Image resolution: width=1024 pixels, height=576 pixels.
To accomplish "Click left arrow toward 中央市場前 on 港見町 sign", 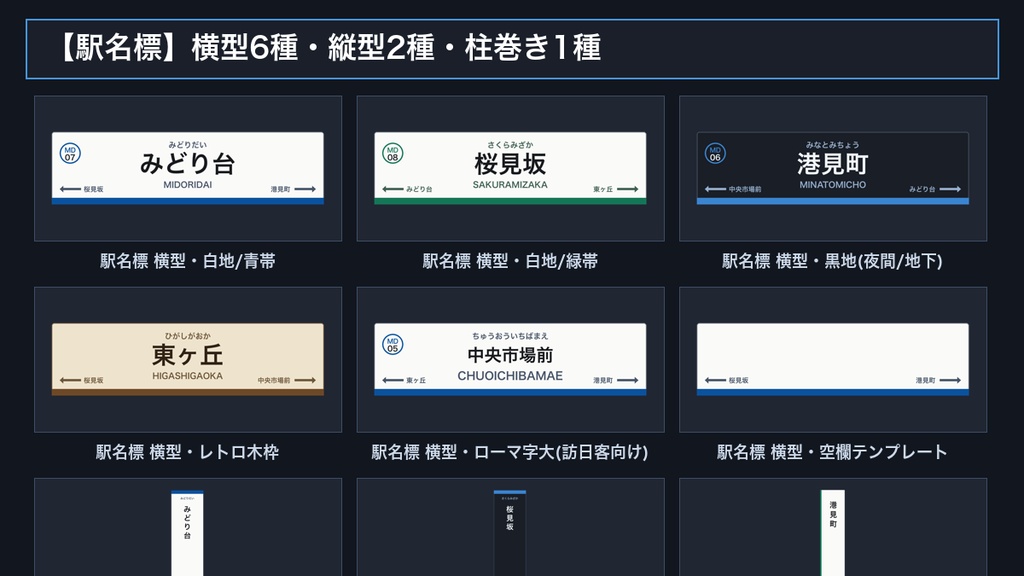I will click(x=715, y=189).
